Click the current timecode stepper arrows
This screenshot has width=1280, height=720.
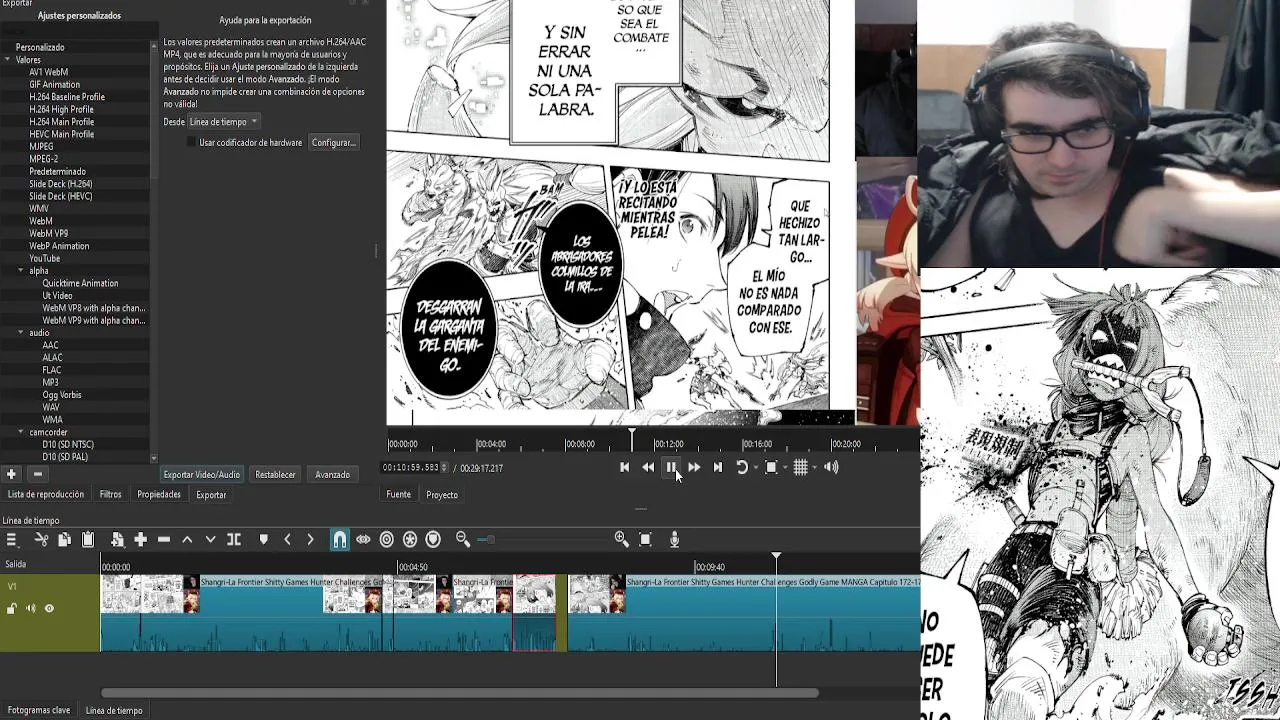[x=445, y=467]
